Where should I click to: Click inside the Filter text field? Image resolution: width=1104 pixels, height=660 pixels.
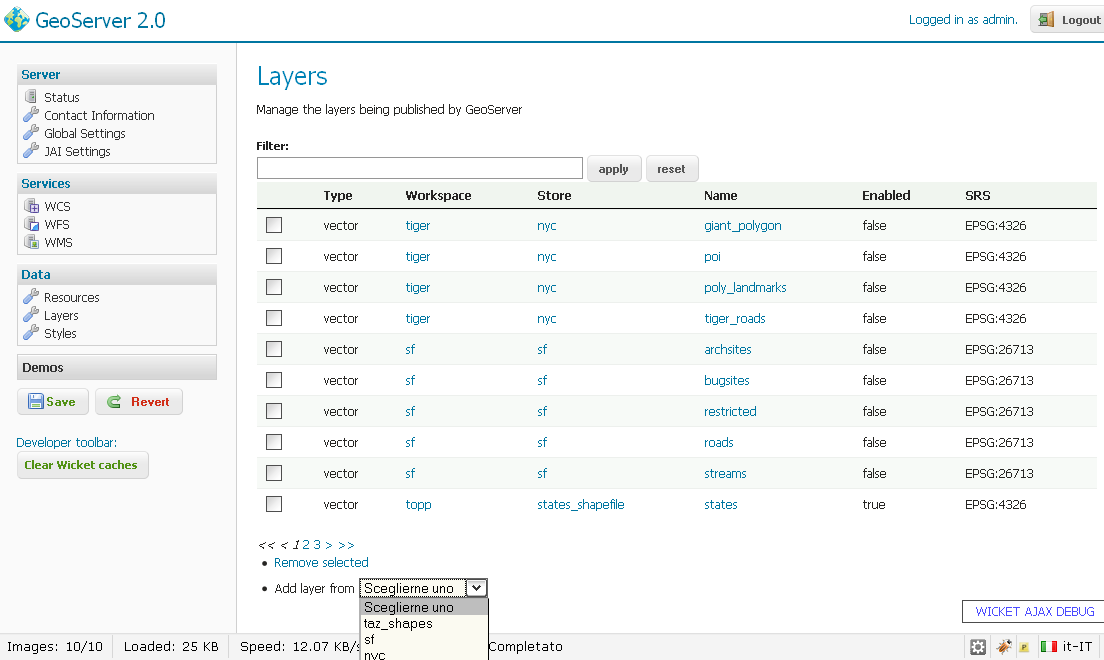(420, 168)
